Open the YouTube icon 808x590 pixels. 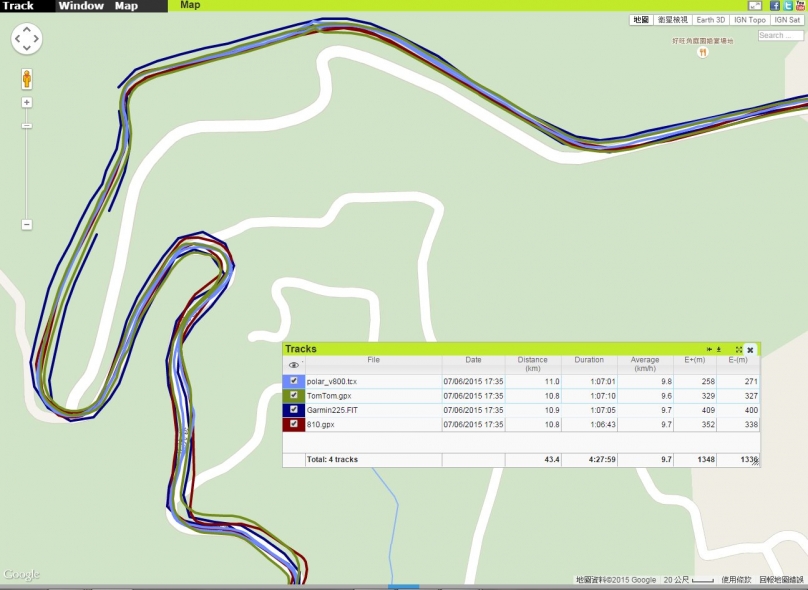801,6
